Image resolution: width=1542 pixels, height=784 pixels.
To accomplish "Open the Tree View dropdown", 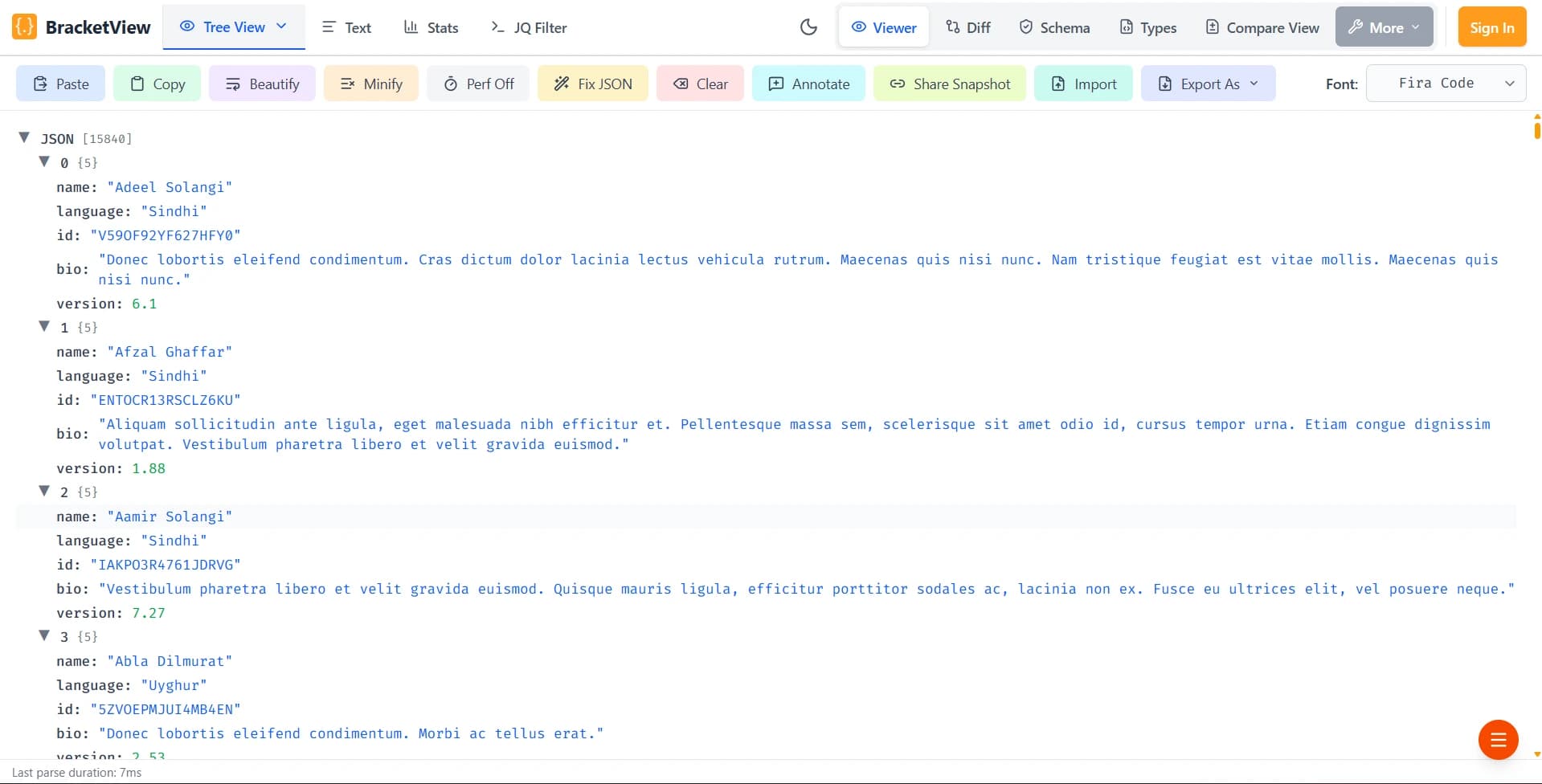I will (x=234, y=27).
